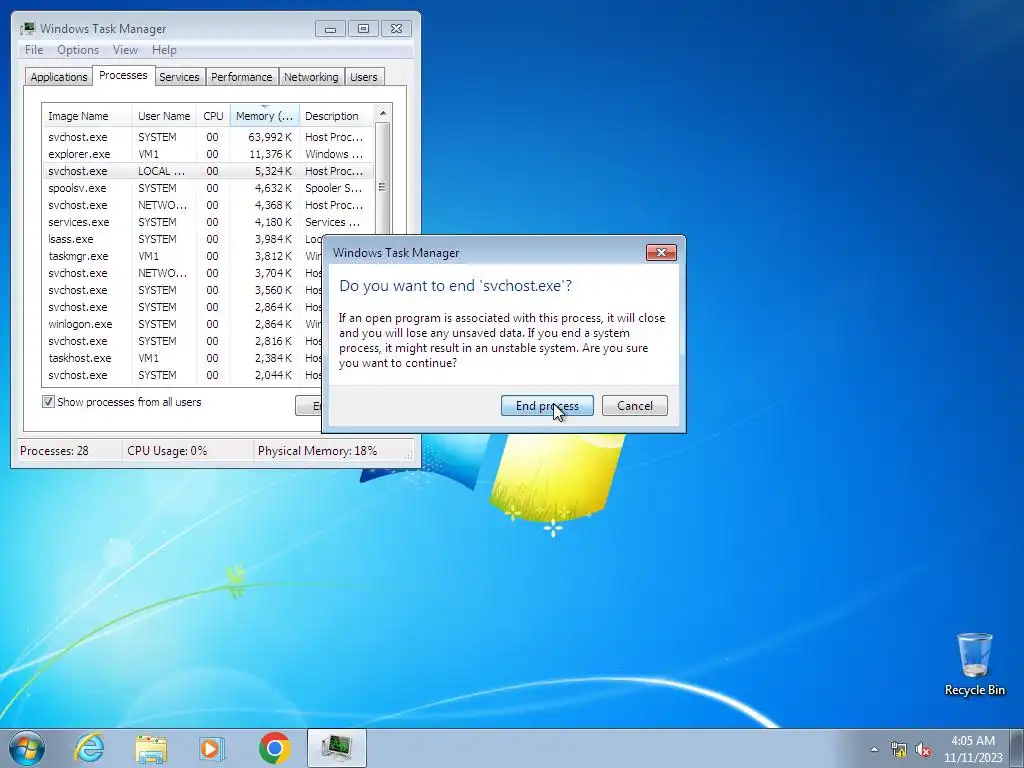Close the Windows Task Manager window

click(396, 29)
